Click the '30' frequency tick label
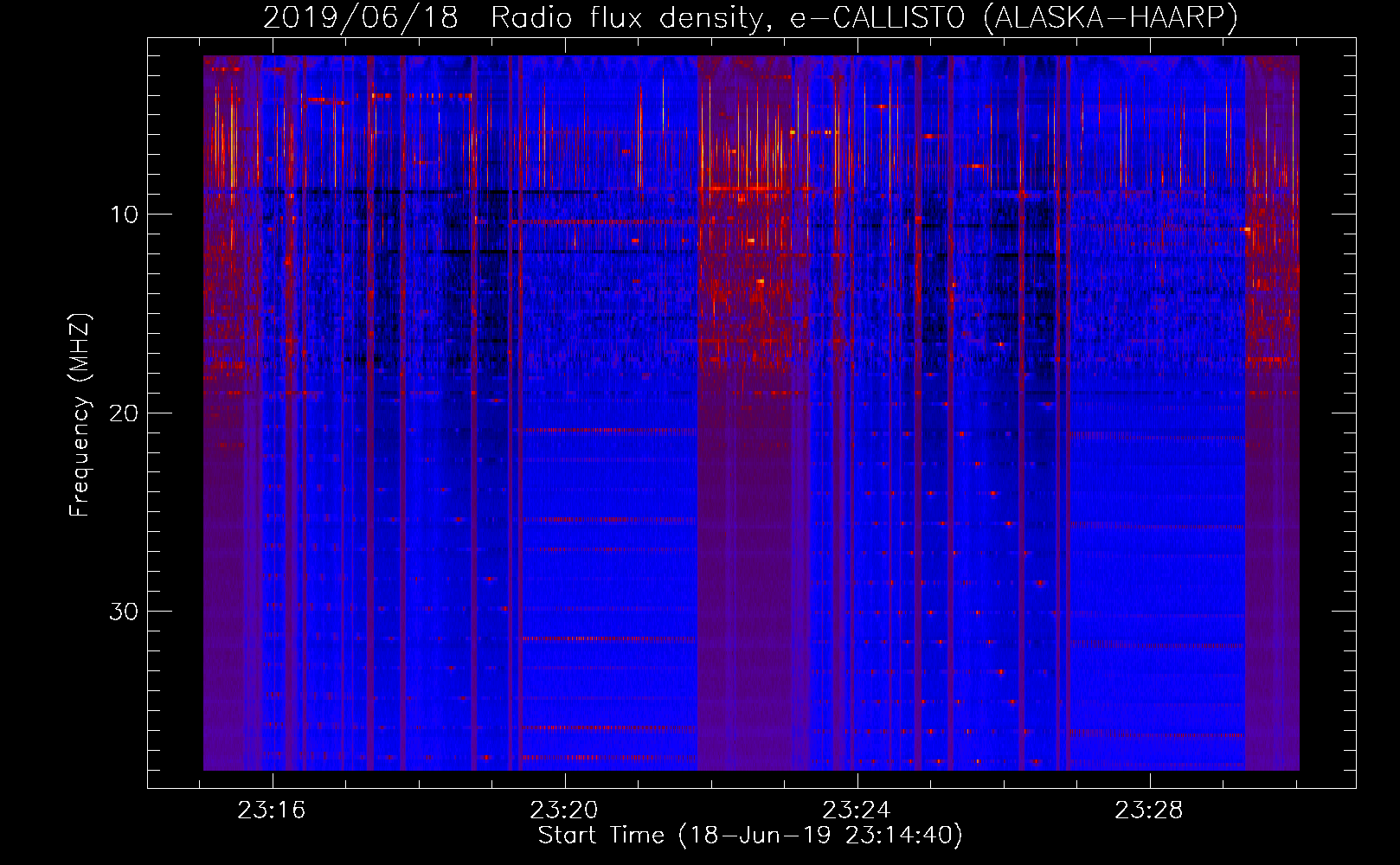The width and height of the screenshot is (1400, 865). [x=124, y=612]
